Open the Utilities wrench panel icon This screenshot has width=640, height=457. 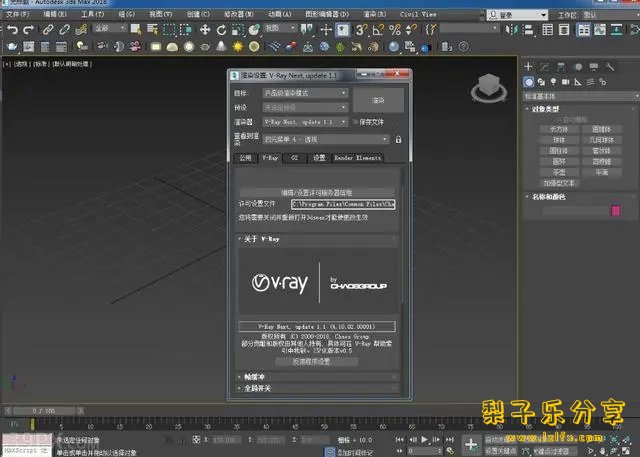(609, 67)
